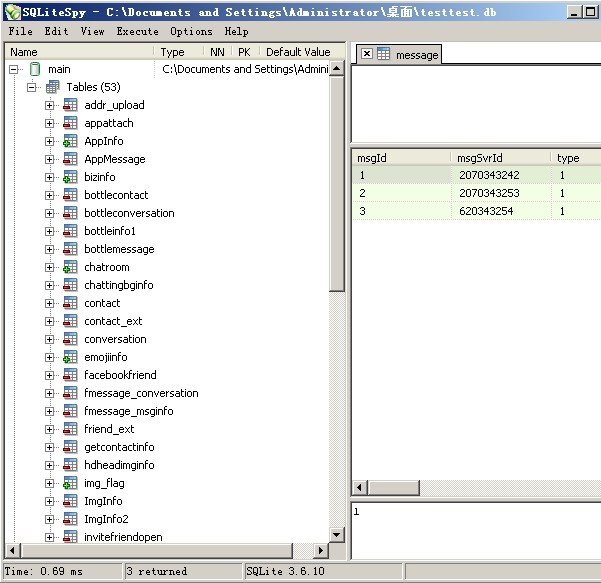The width and height of the screenshot is (601, 583).
Task: Collapse the Tables (53) node
Action: [31, 87]
